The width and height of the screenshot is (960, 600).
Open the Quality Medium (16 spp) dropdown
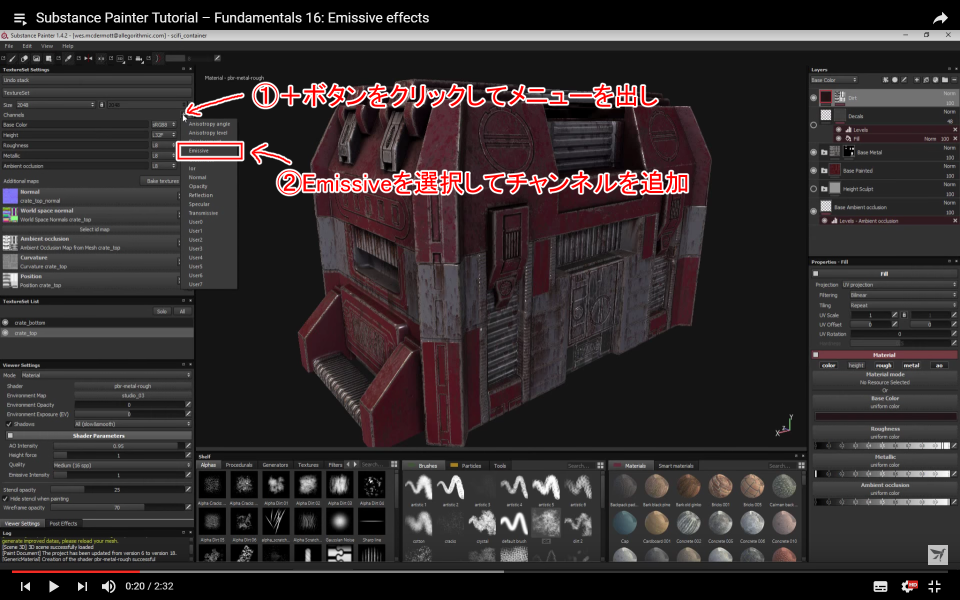point(122,465)
